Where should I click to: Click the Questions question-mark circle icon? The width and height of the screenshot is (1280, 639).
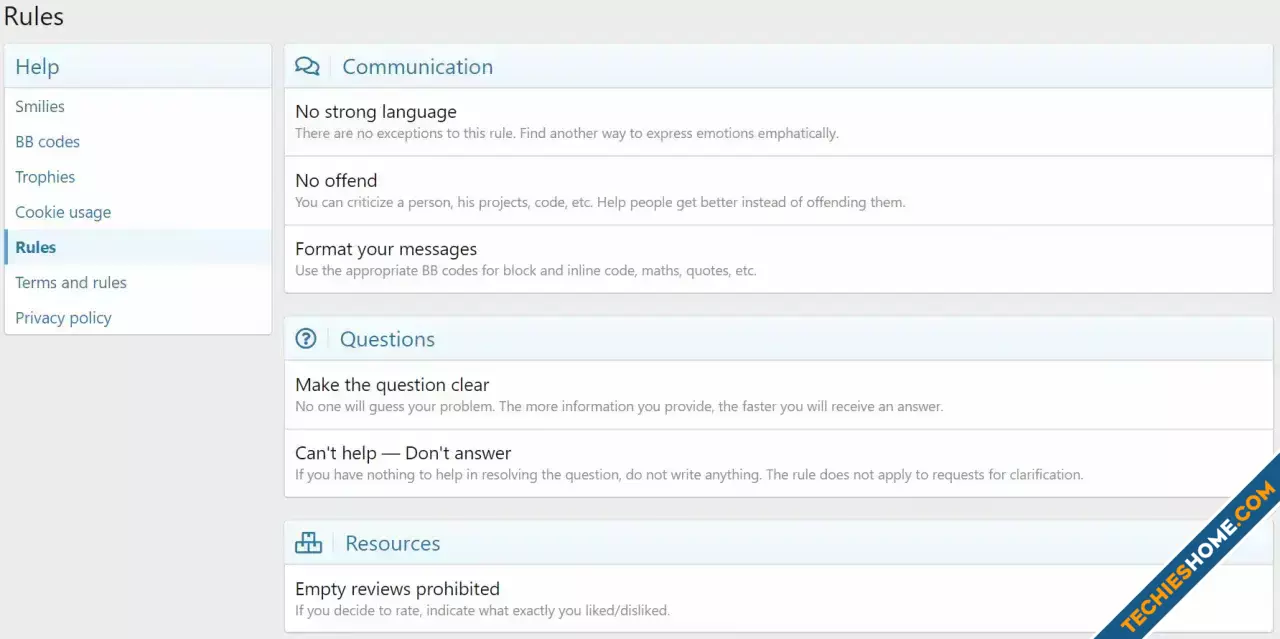306,339
